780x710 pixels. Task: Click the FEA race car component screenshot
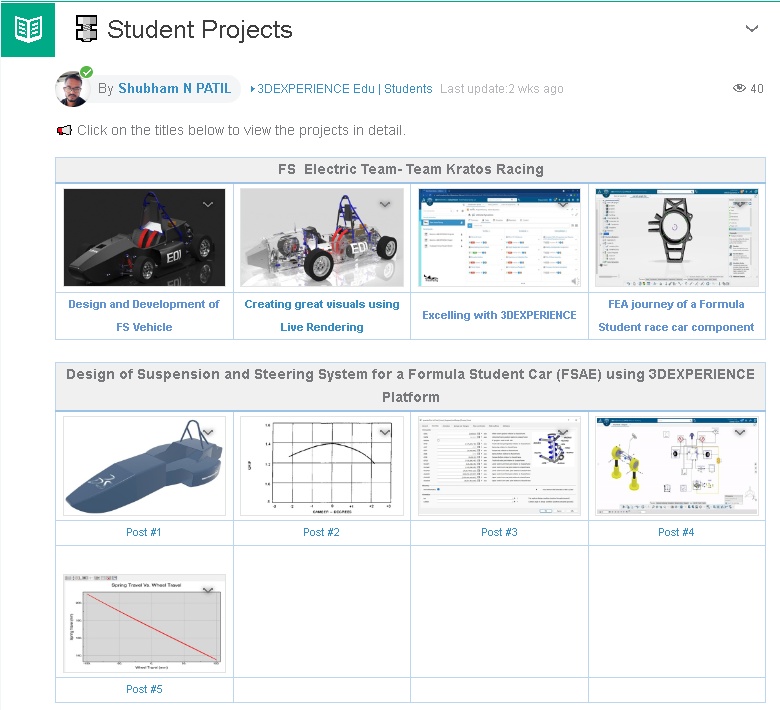[676, 238]
